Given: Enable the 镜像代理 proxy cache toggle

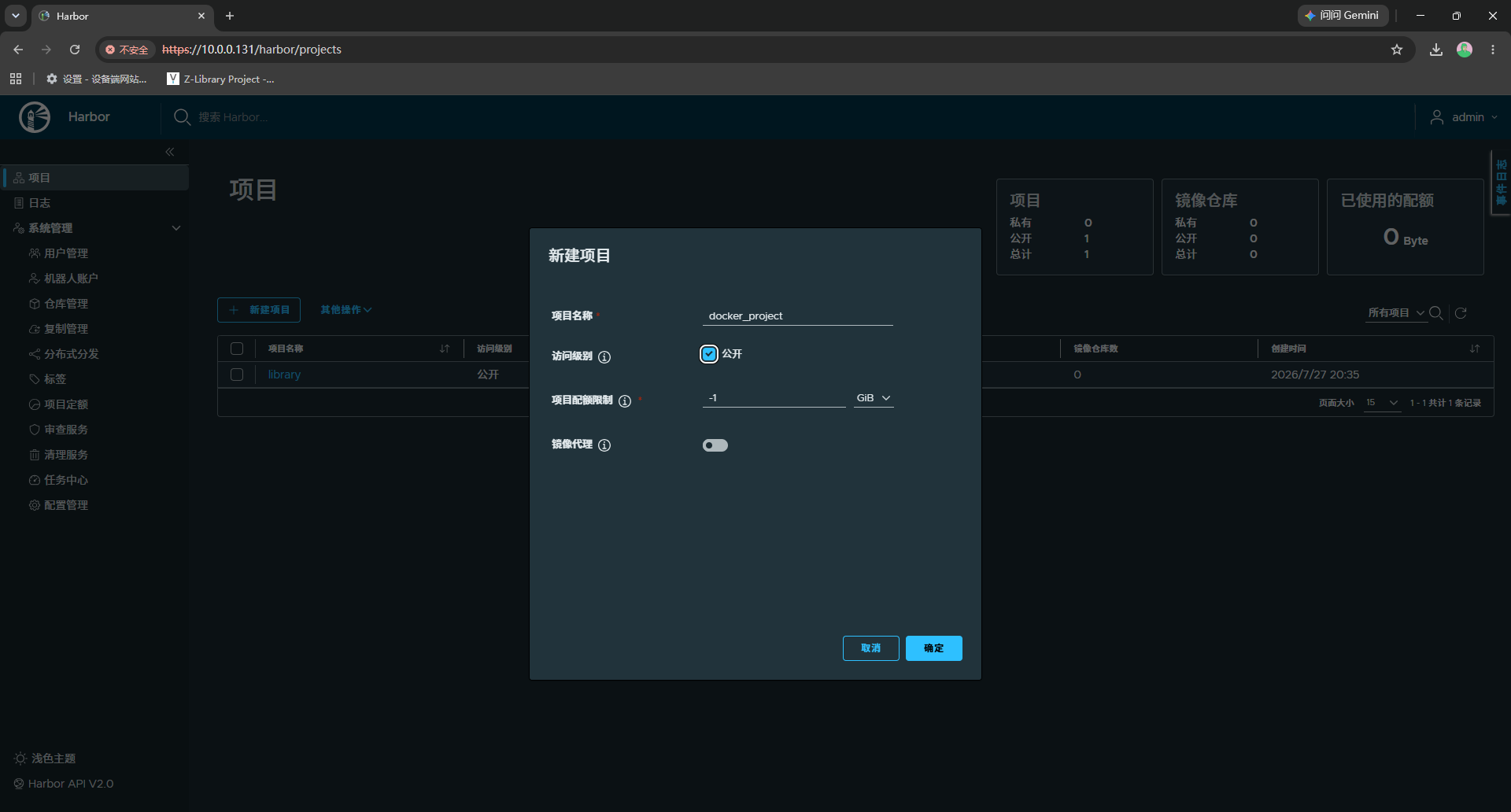Looking at the screenshot, I should [715, 445].
